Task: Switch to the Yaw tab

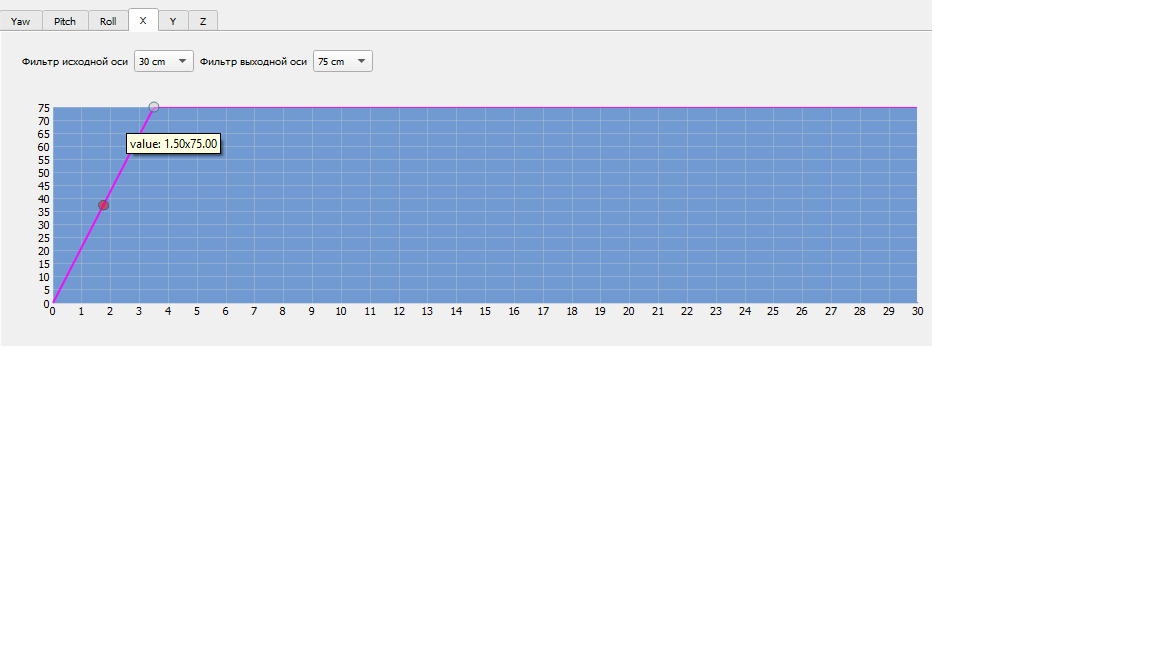Action: [x=21, y=21]
